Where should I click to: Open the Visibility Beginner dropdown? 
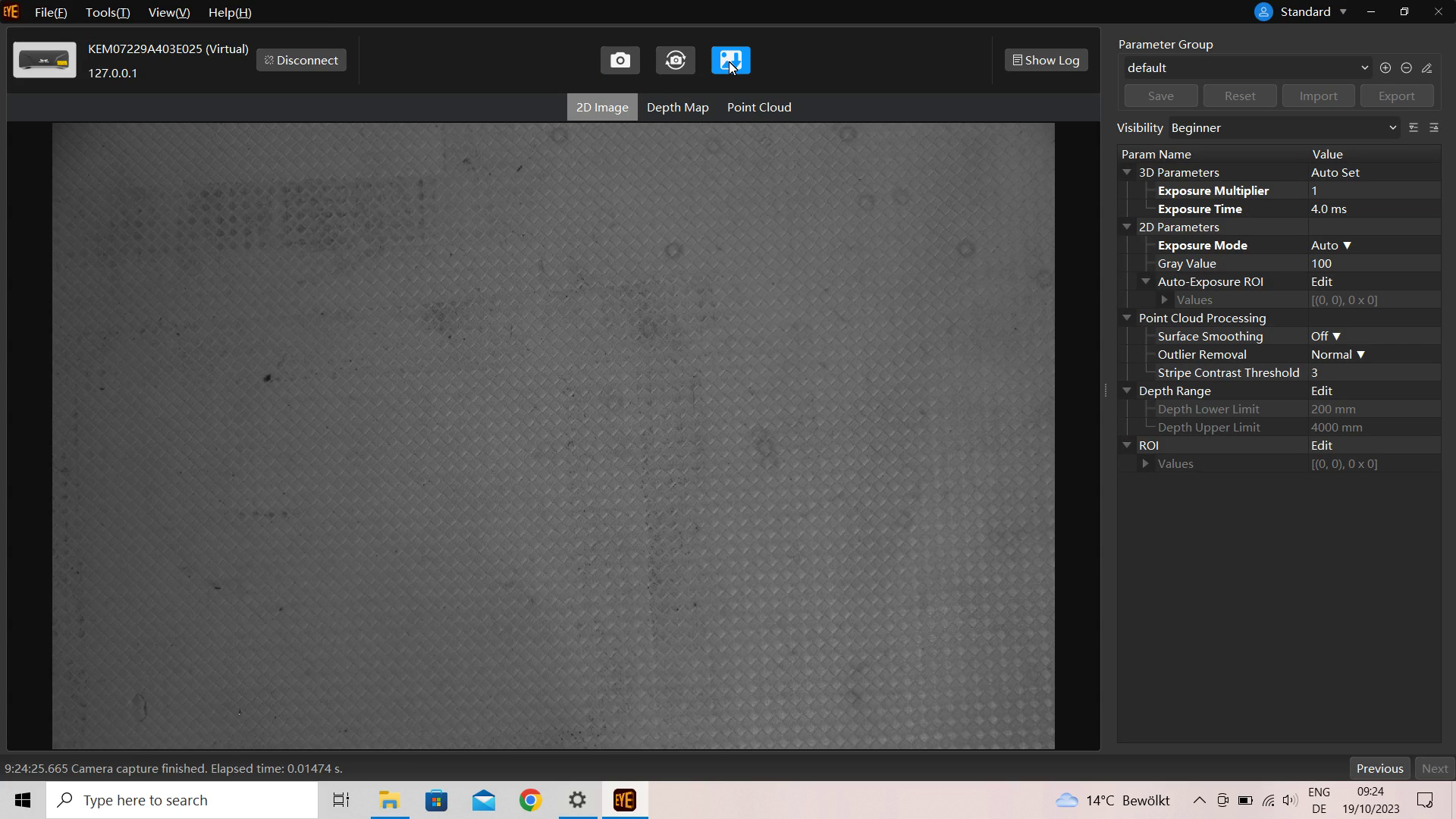click(1283, 128)
